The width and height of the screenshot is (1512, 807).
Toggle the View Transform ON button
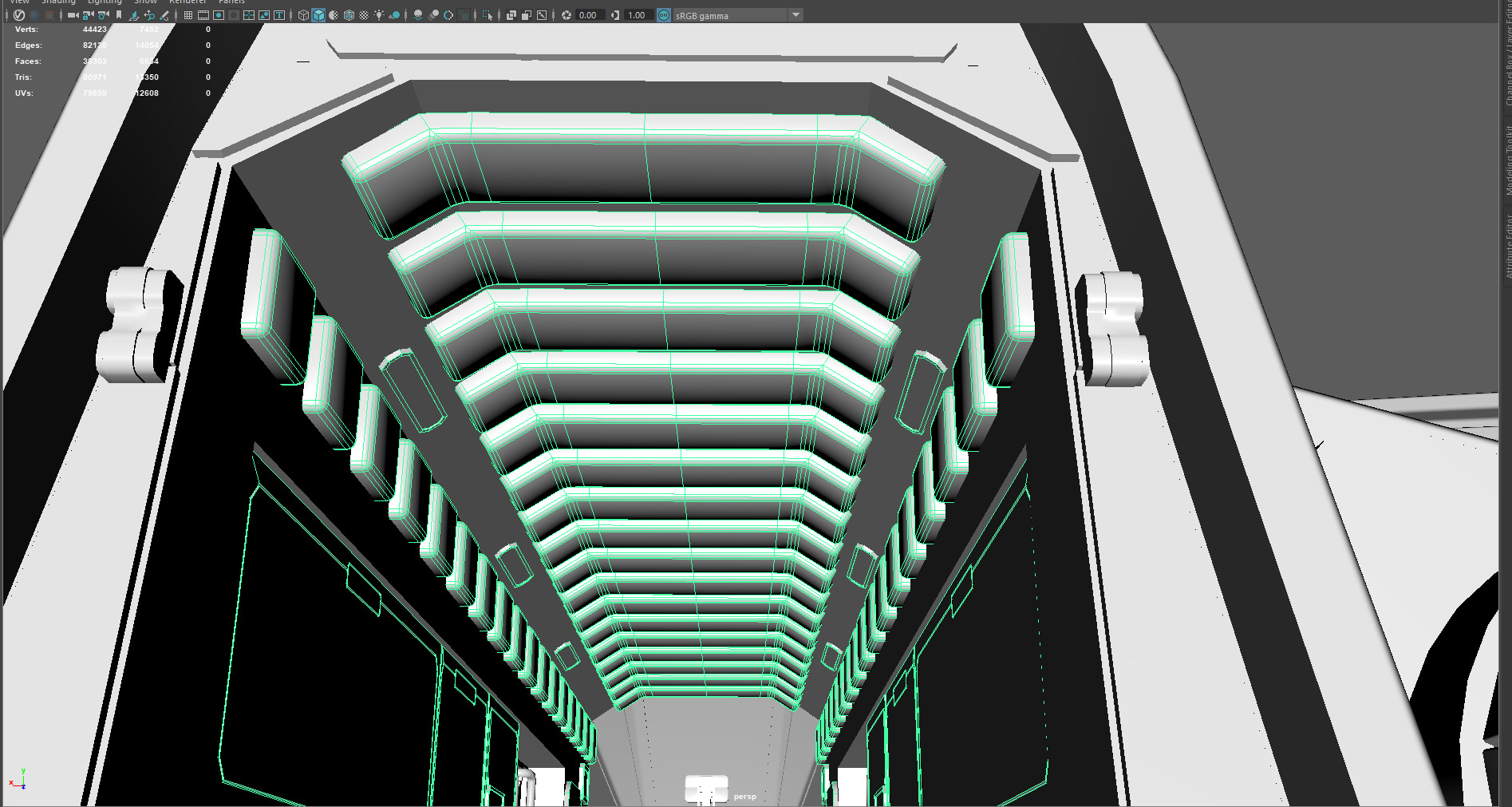click(x=664, y=15)
